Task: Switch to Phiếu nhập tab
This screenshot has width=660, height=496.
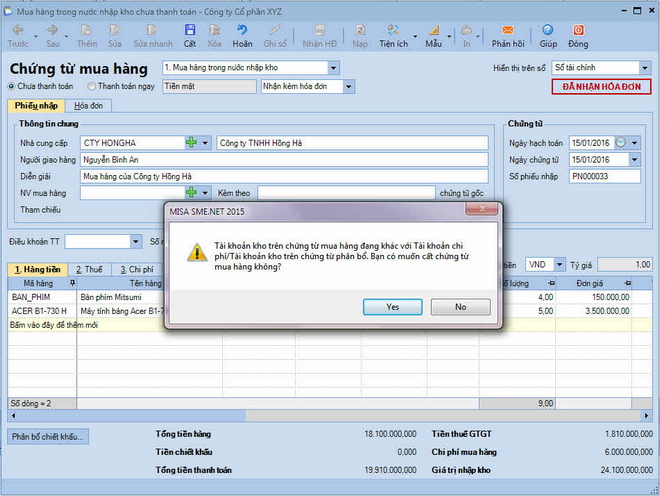Action: pyautogui.click(x=36, y=106)
